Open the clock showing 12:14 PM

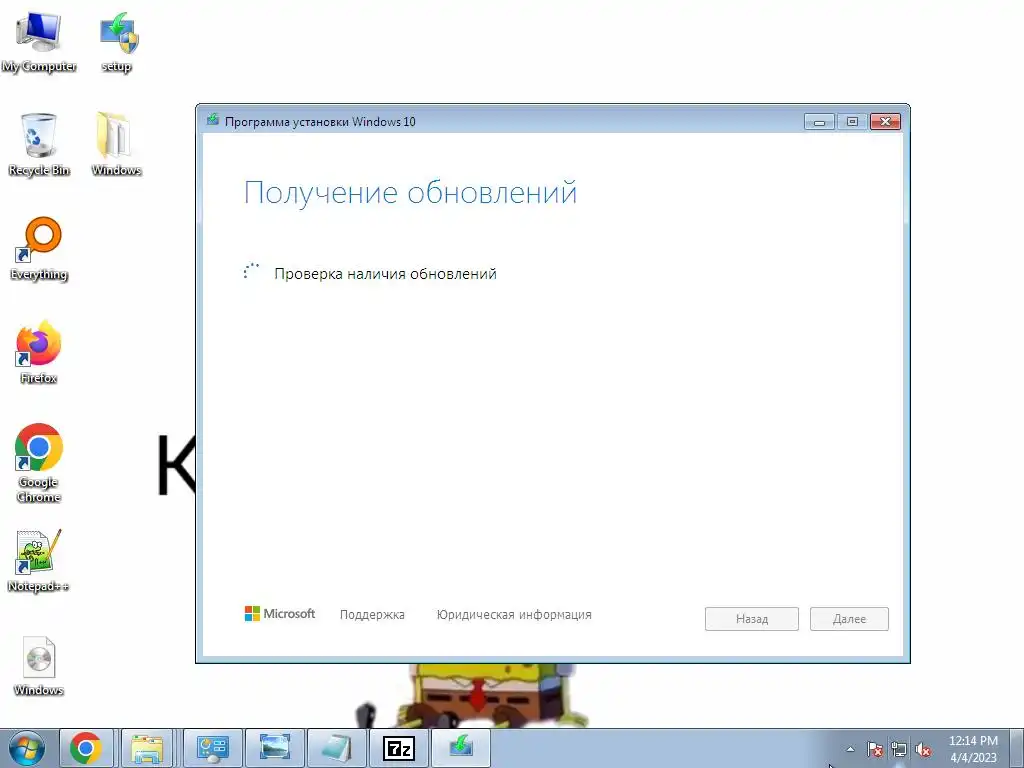coord(973,749)
